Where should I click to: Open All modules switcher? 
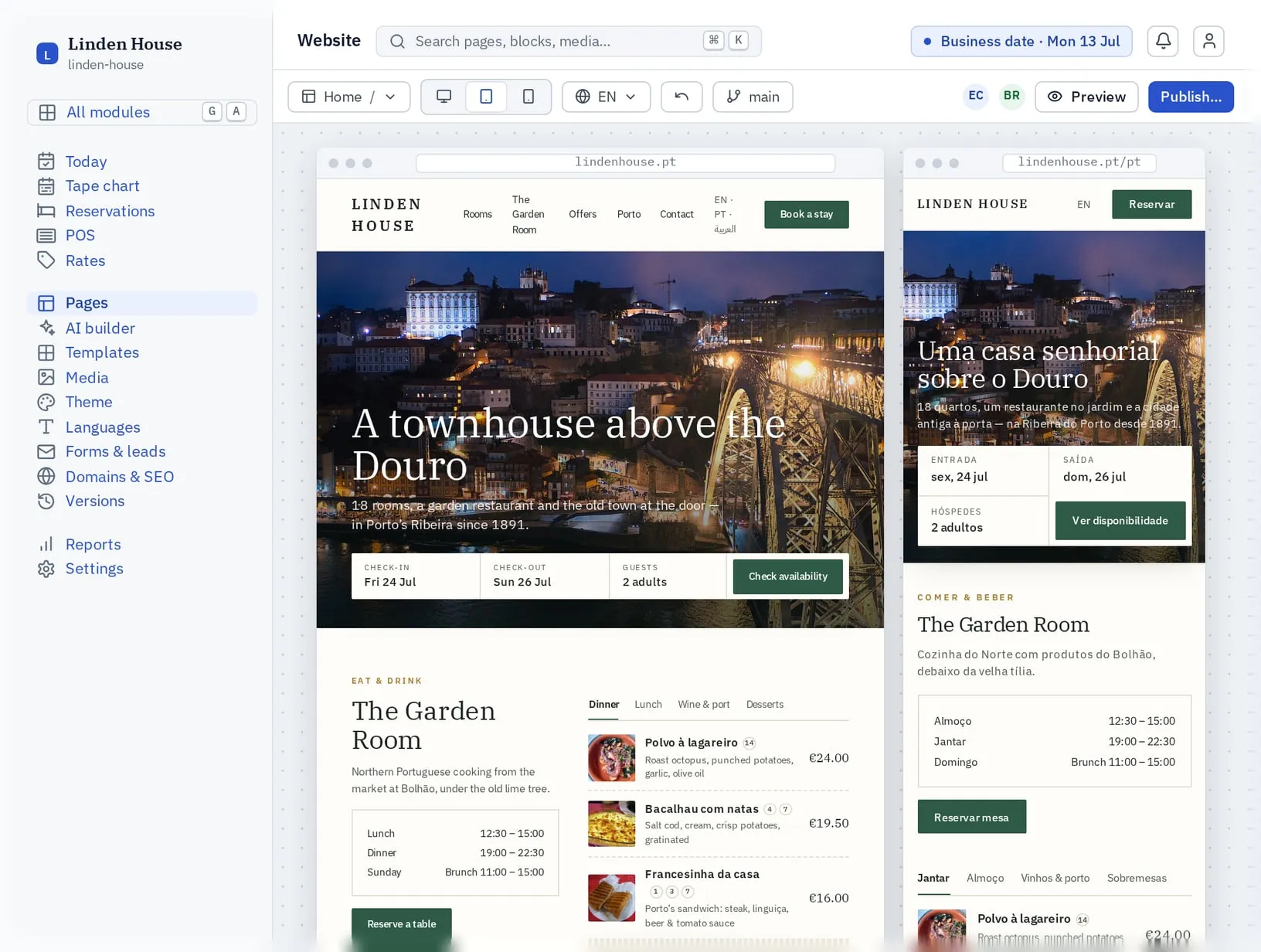tap(142, 112)
